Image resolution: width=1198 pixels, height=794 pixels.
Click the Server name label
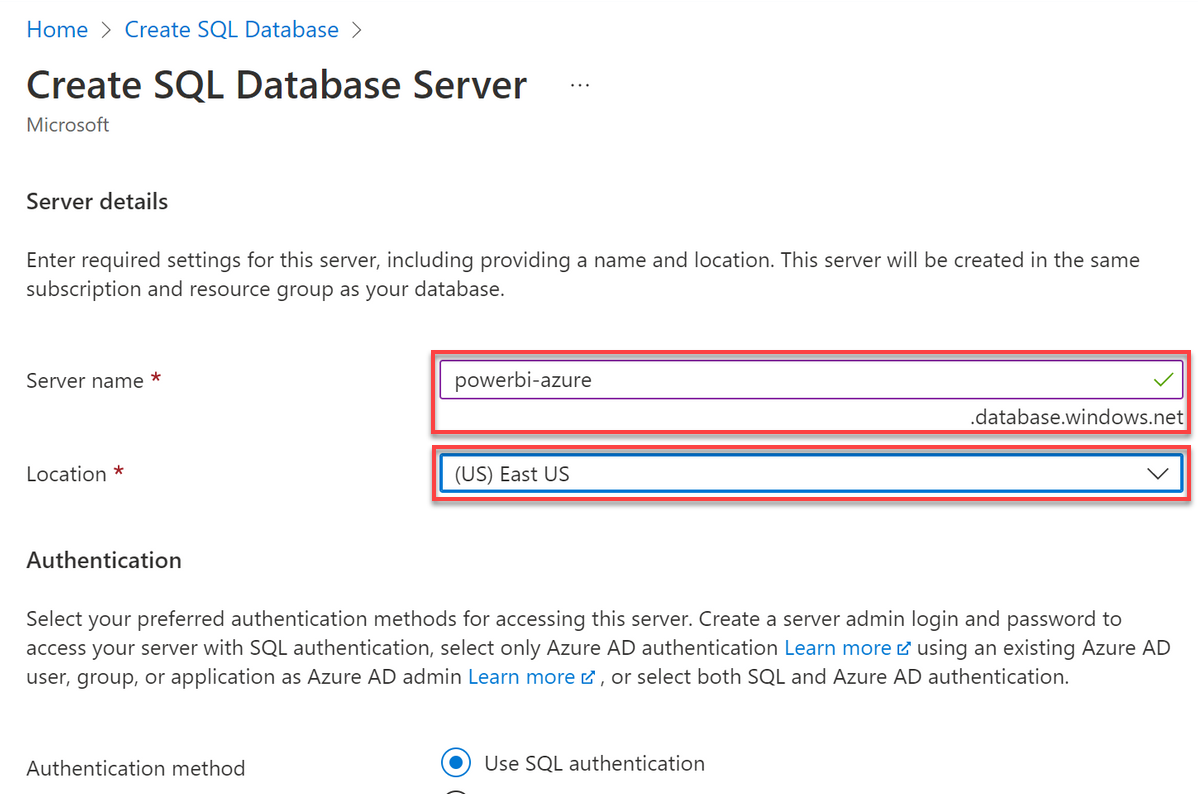(85, 381)
